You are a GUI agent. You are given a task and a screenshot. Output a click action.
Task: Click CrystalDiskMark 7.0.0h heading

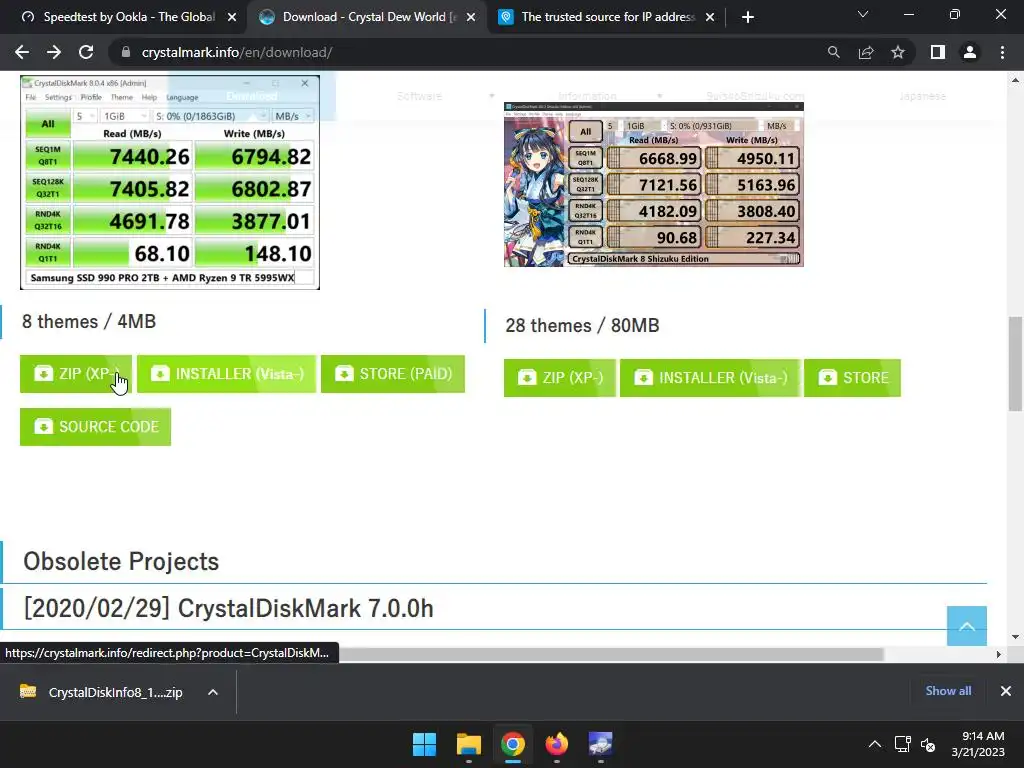click(229, 609)
